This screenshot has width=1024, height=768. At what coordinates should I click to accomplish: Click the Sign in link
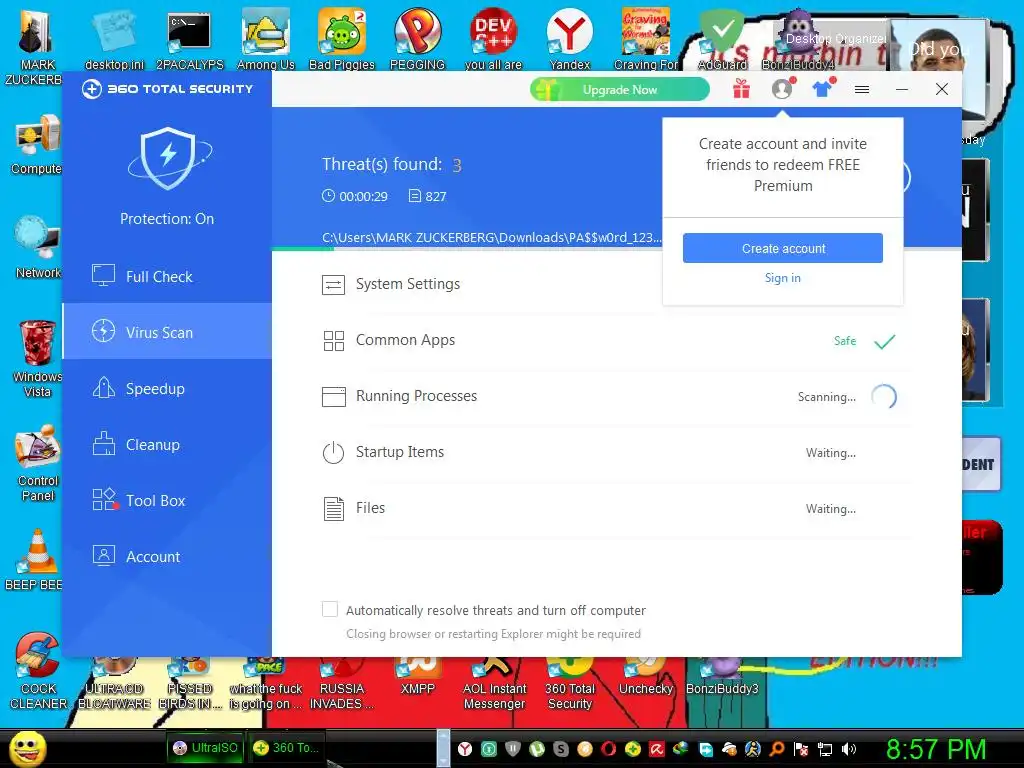click(x=782, y=278)
